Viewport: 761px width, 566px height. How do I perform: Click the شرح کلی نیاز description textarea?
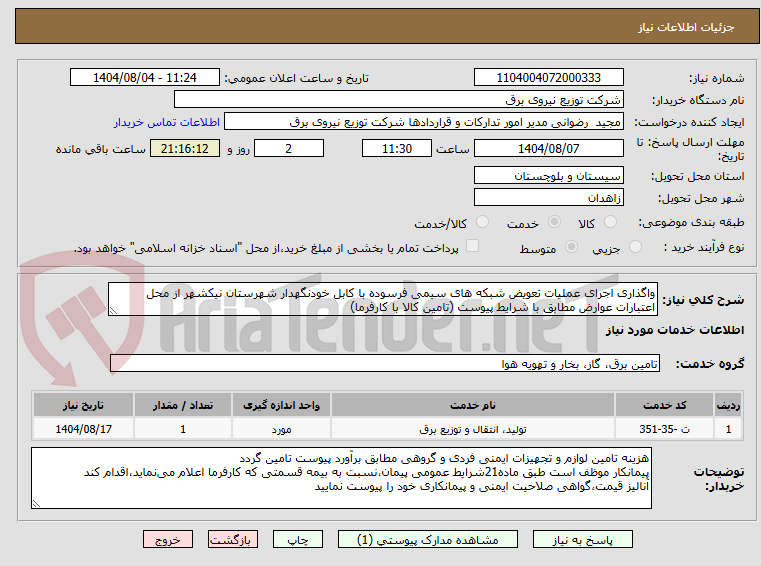click(382, 300)
